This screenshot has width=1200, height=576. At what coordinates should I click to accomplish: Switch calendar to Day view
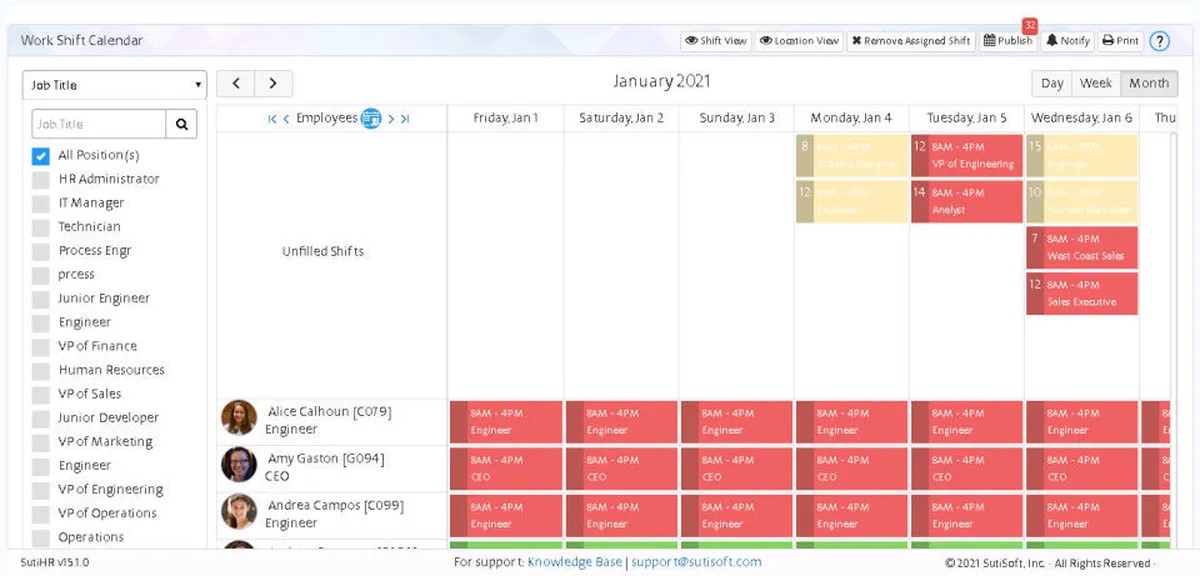1052,84
